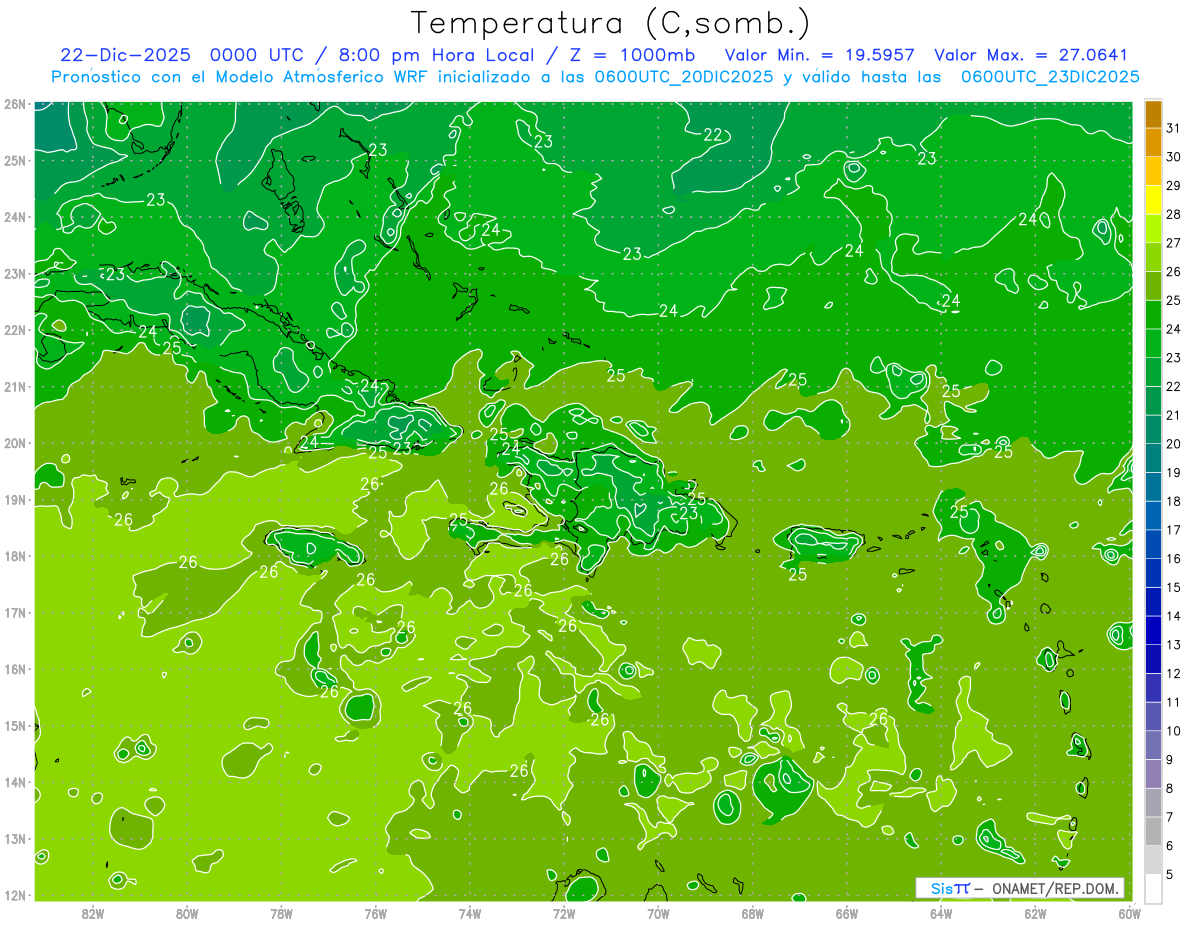This screenshot has height=927, width=1200.
Task: Click the legend swatch between 21 and 22
Action: click(1153, 401)
